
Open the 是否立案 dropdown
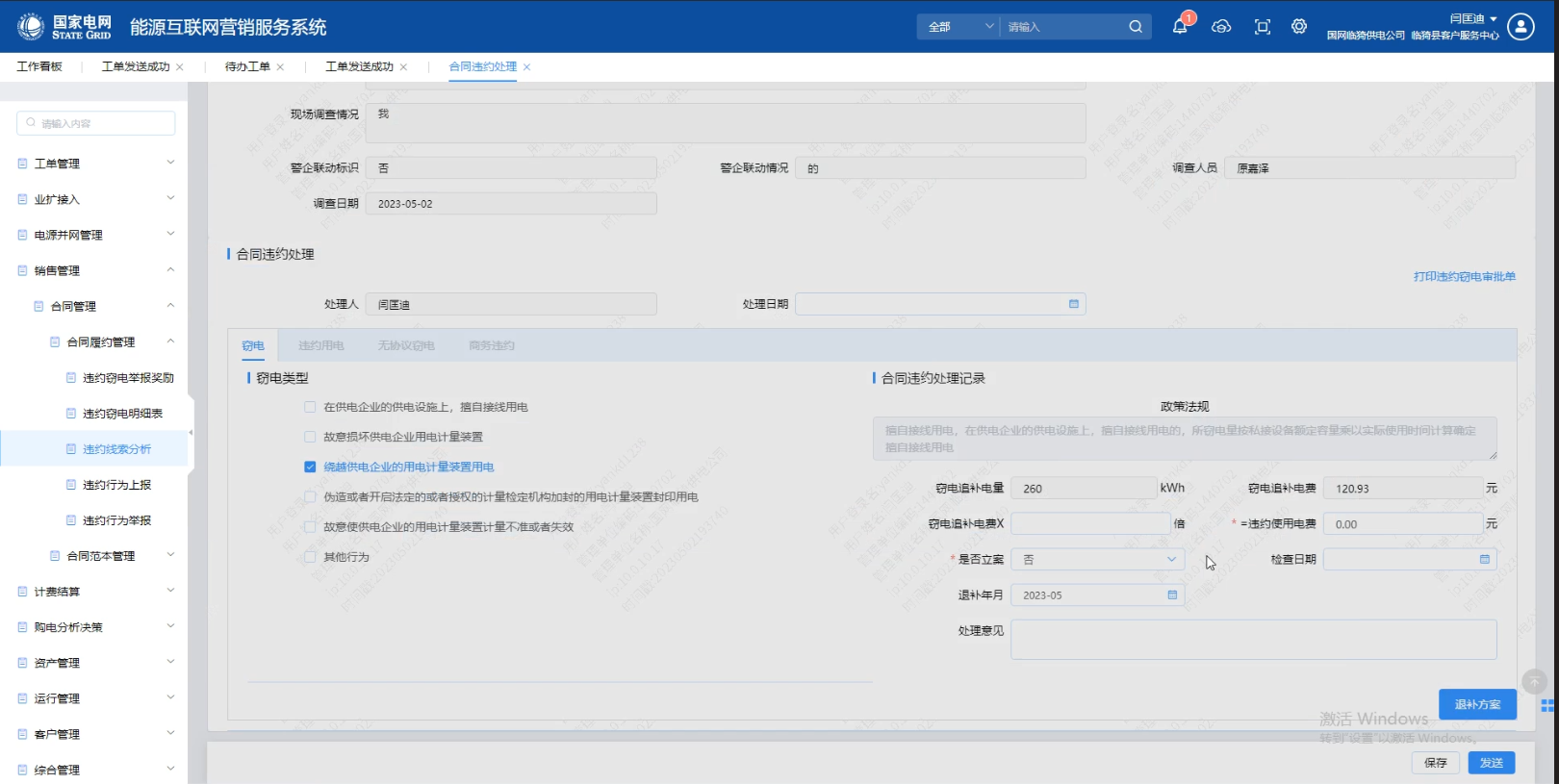1097,560
